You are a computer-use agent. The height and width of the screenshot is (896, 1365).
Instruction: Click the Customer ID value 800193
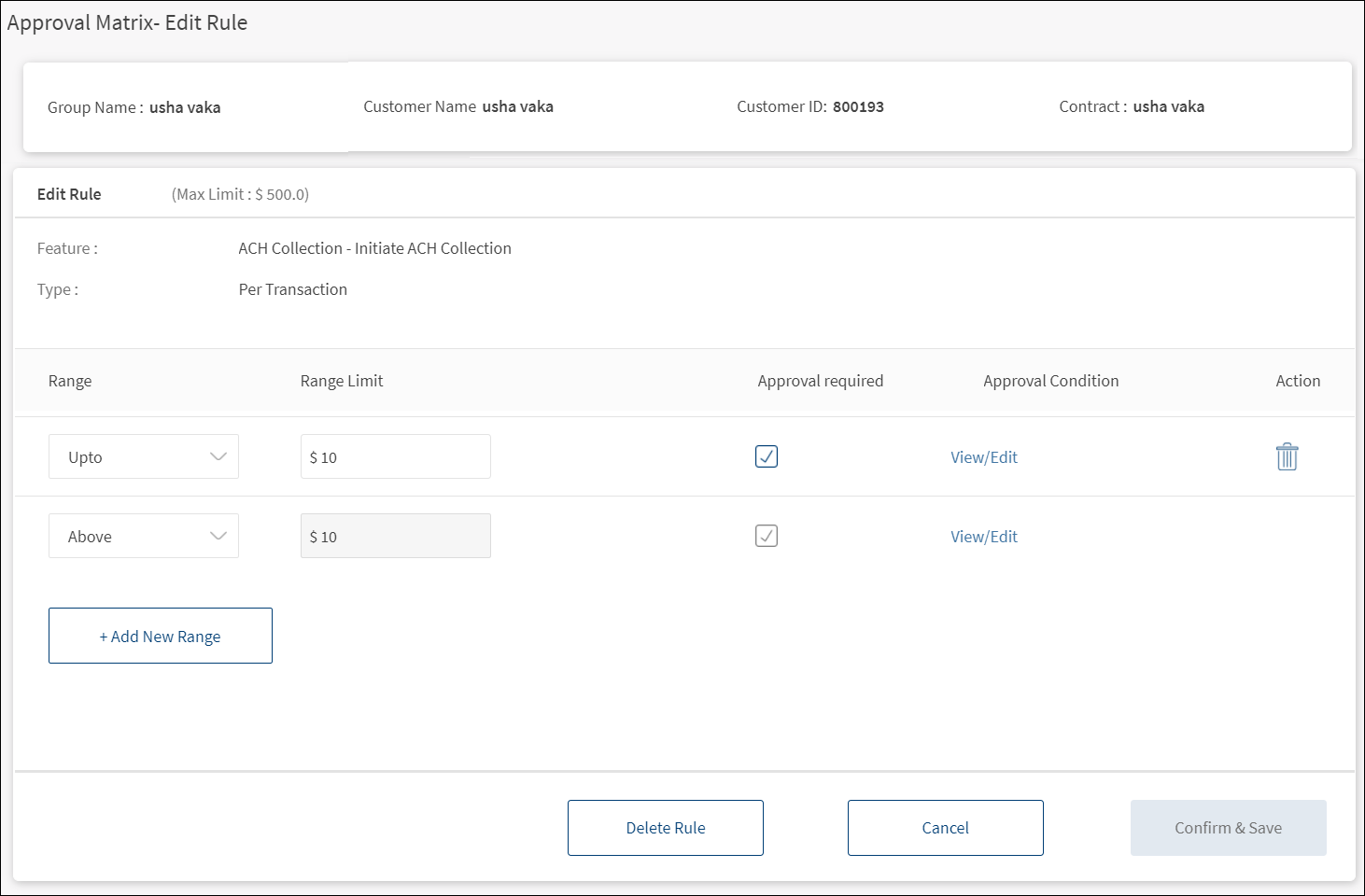tap(858, 106)
